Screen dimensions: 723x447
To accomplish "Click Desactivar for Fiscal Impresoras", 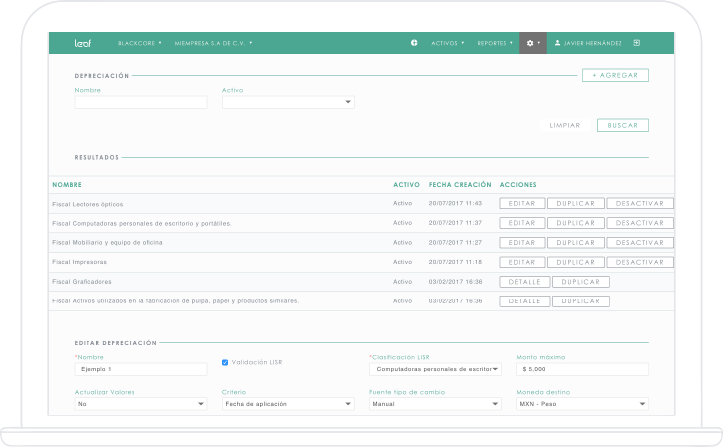I will 639,262.
